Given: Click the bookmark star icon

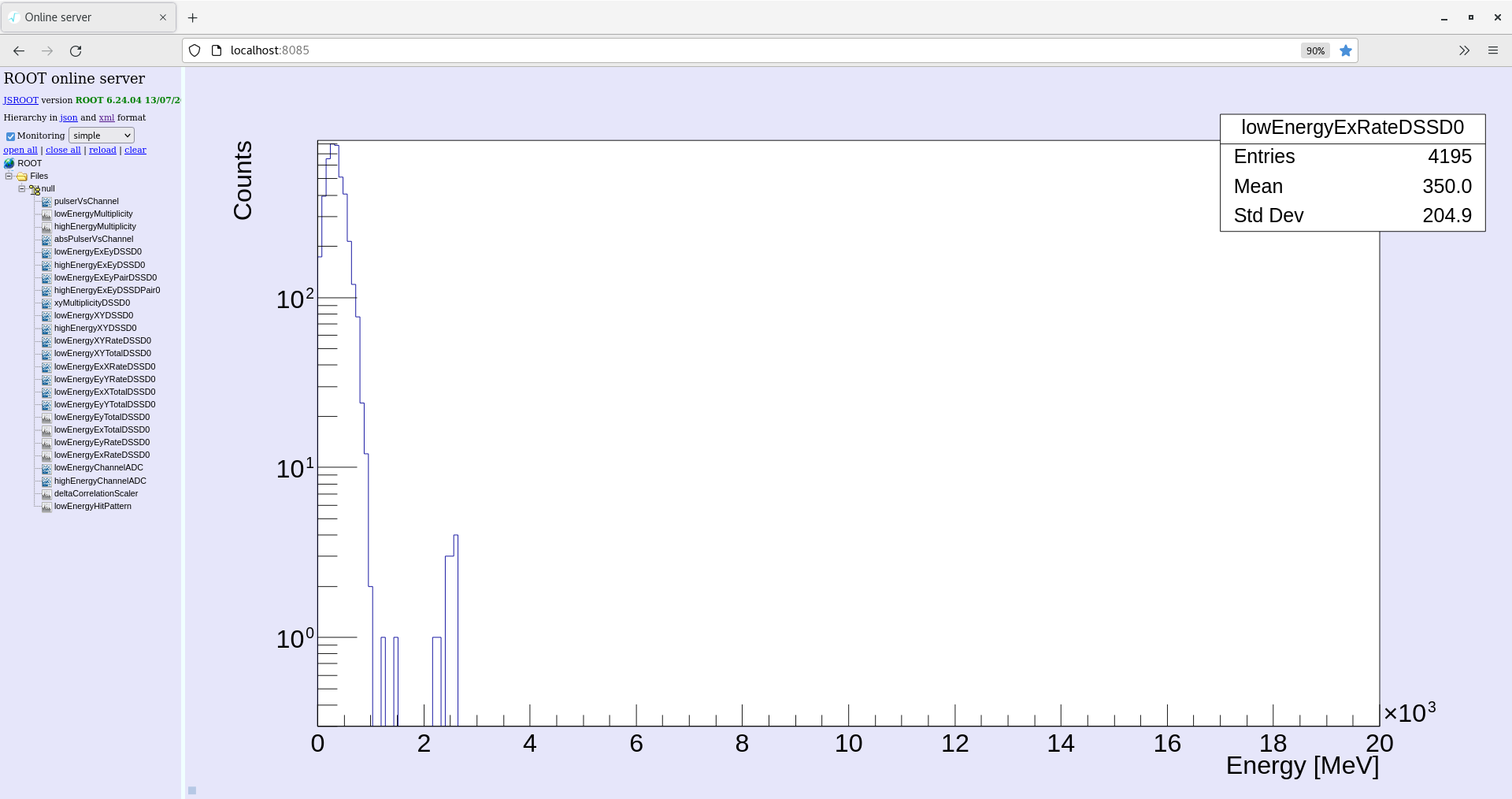Looking at the screenshot, I should (x=1346, y=50).
